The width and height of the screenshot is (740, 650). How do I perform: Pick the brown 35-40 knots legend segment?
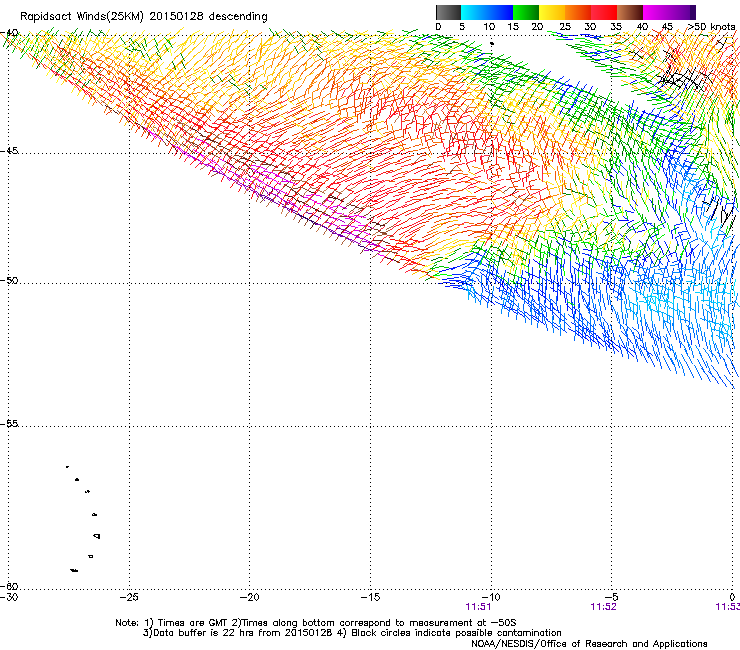coord(630,12)
